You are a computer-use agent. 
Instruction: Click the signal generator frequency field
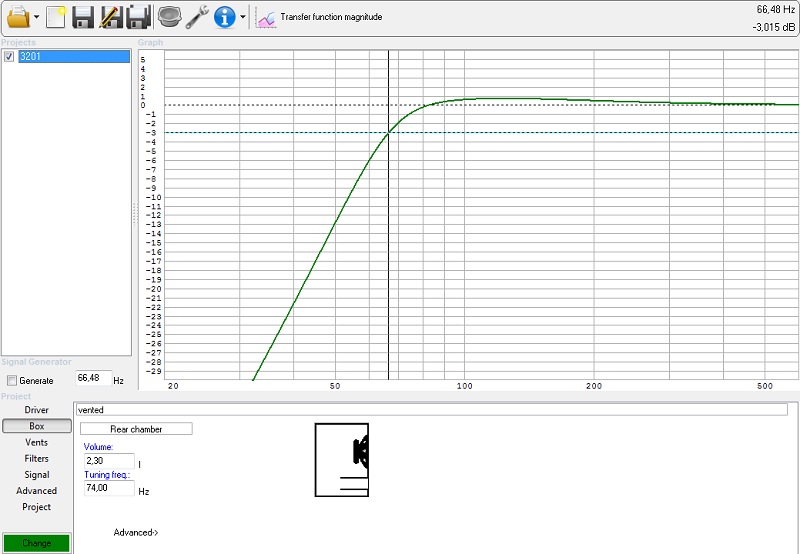click(93, 379)
